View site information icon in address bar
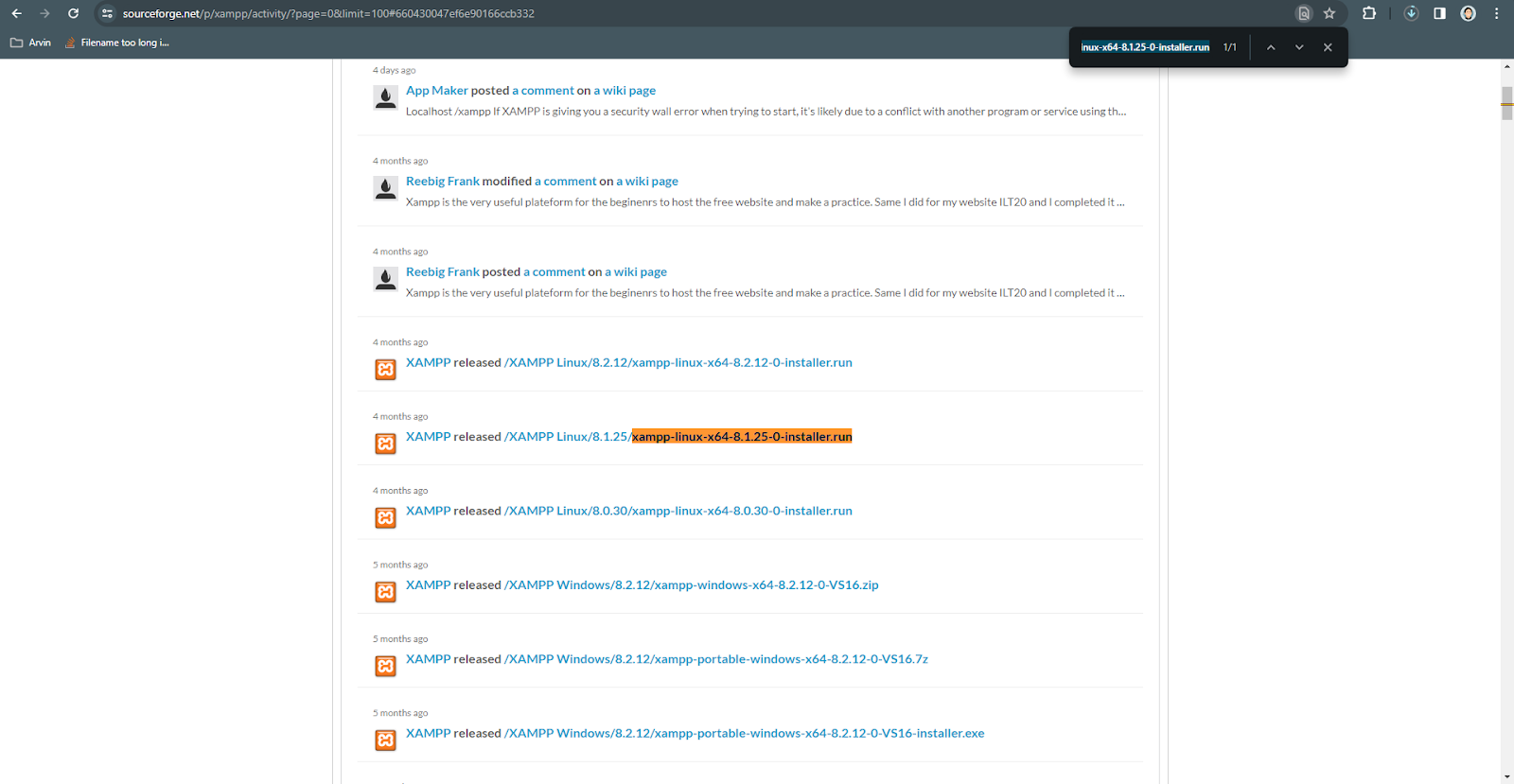 [x=107, y=13]
